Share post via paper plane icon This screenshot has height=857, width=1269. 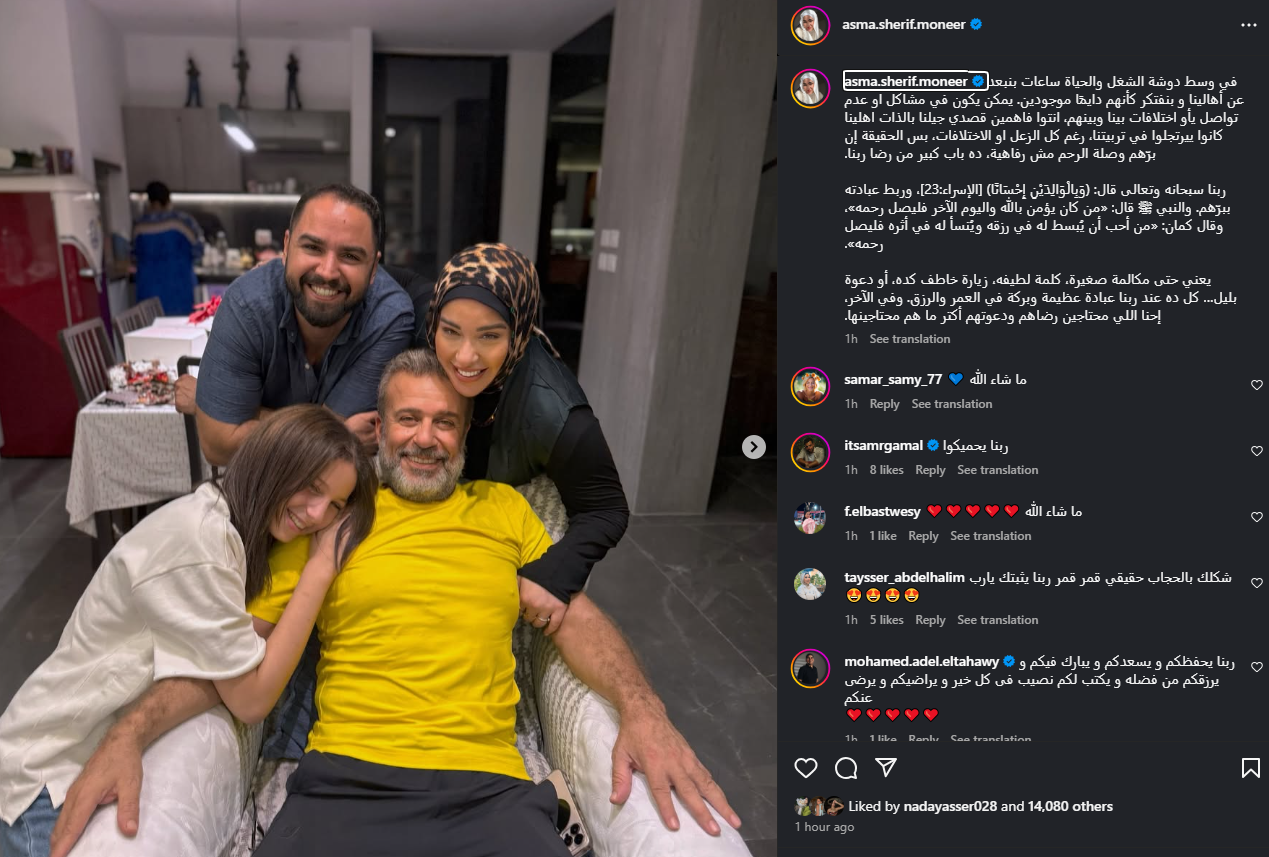[x=886, y=767]
